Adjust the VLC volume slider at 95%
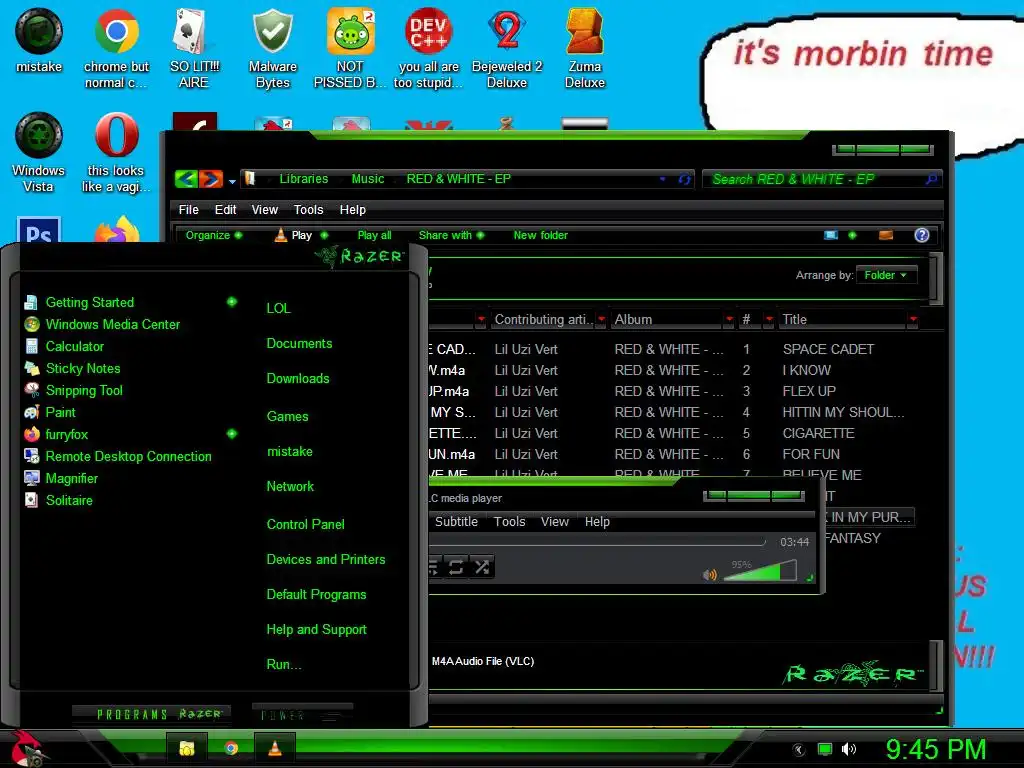Viewport: 1024px width, 768px height. tap(760, 571)
